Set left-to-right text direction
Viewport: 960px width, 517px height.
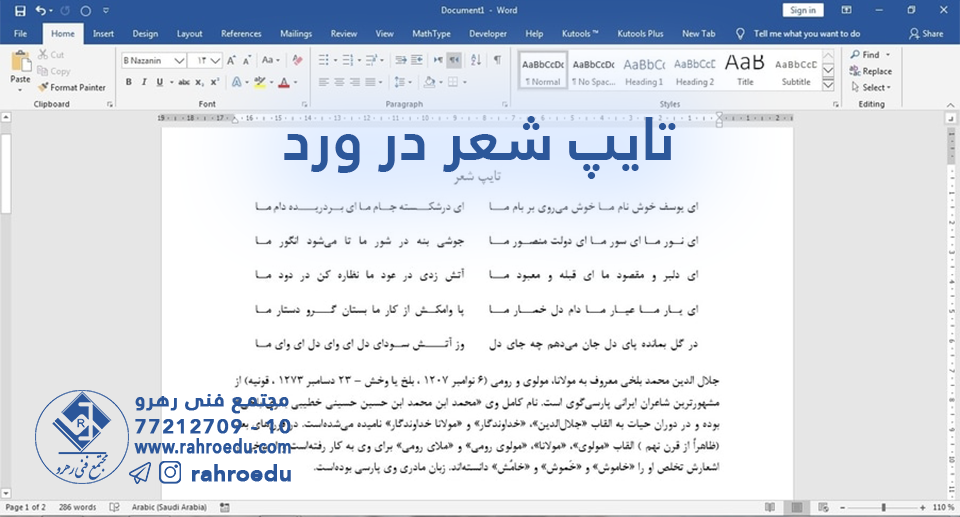[x=438, y=60]
